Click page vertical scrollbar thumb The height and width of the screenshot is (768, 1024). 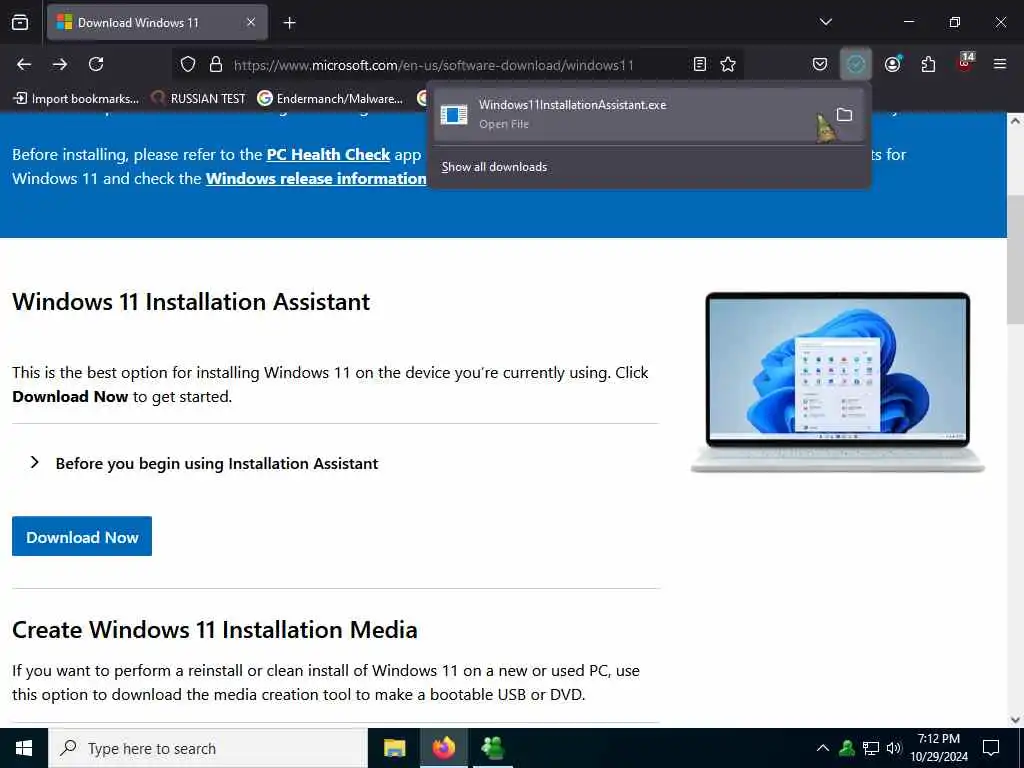[x=1015, y=259]
